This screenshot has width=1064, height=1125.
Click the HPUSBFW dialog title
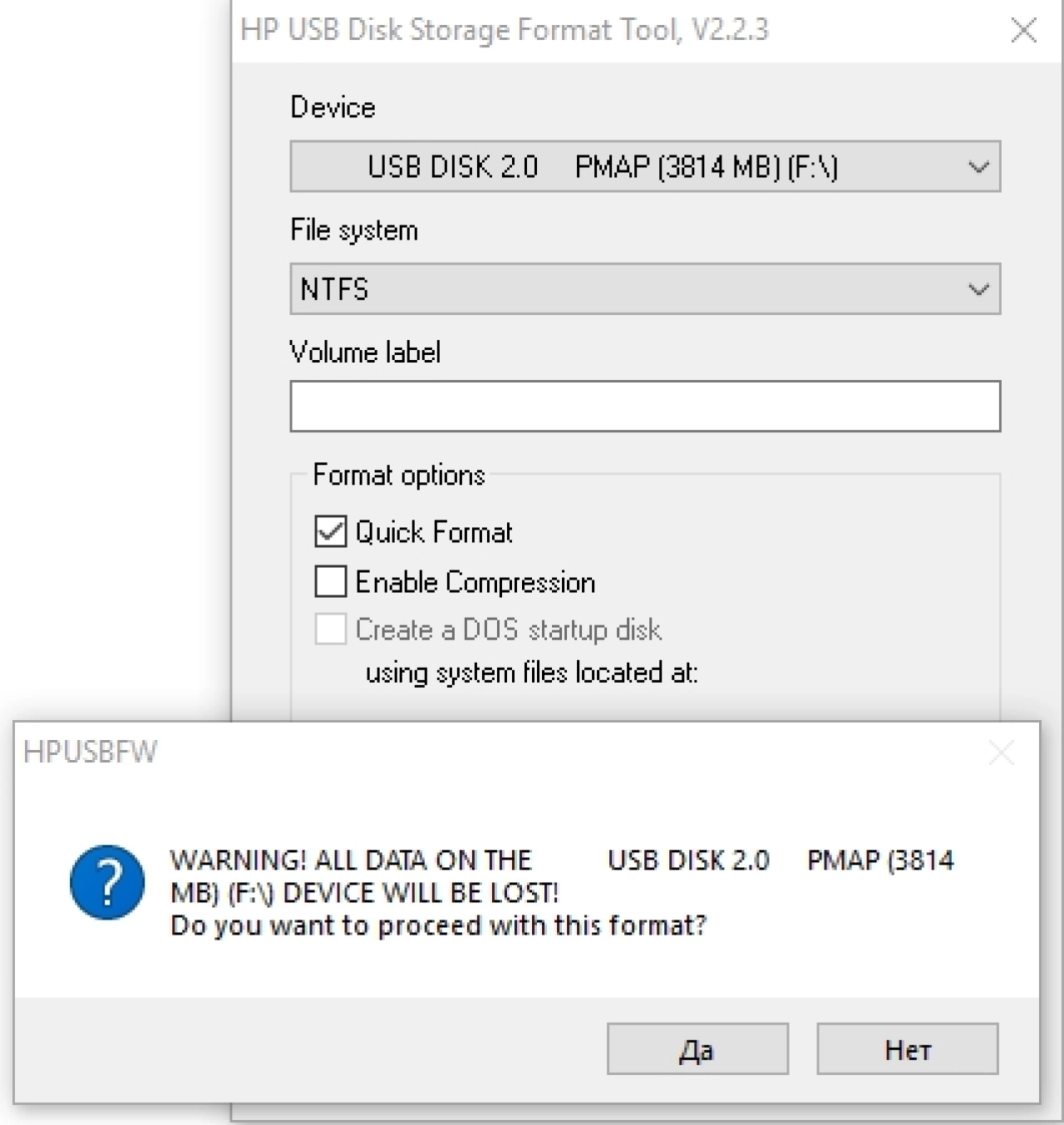tap(90, 752)
